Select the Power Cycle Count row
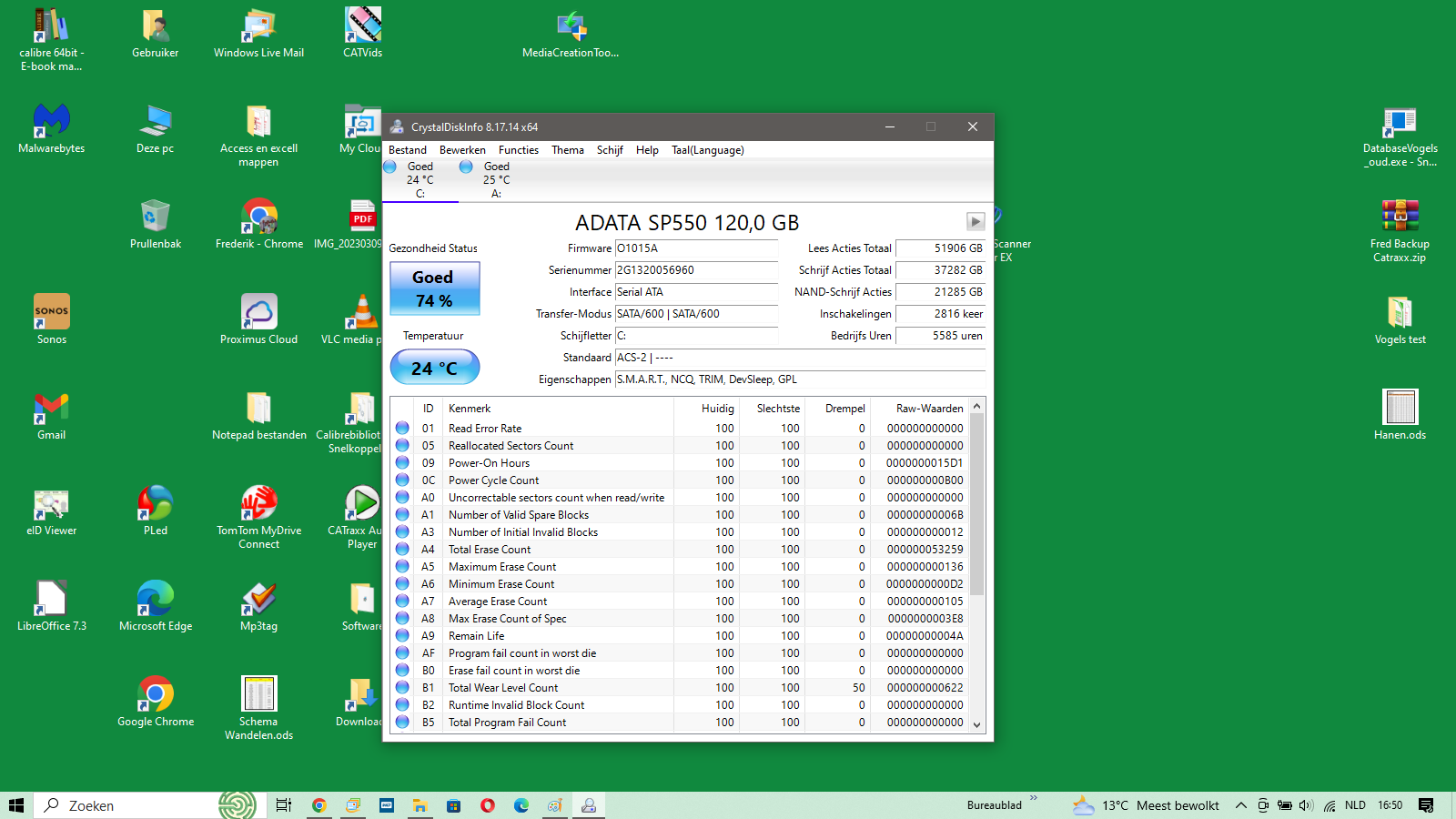 pyautogui.click(x=680, y=480)
